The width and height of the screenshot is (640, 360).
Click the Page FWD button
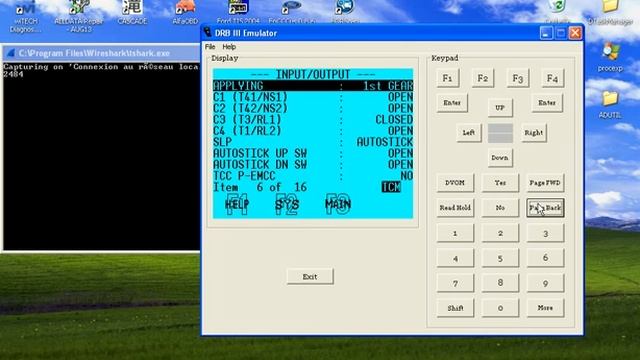coord(545,183)
